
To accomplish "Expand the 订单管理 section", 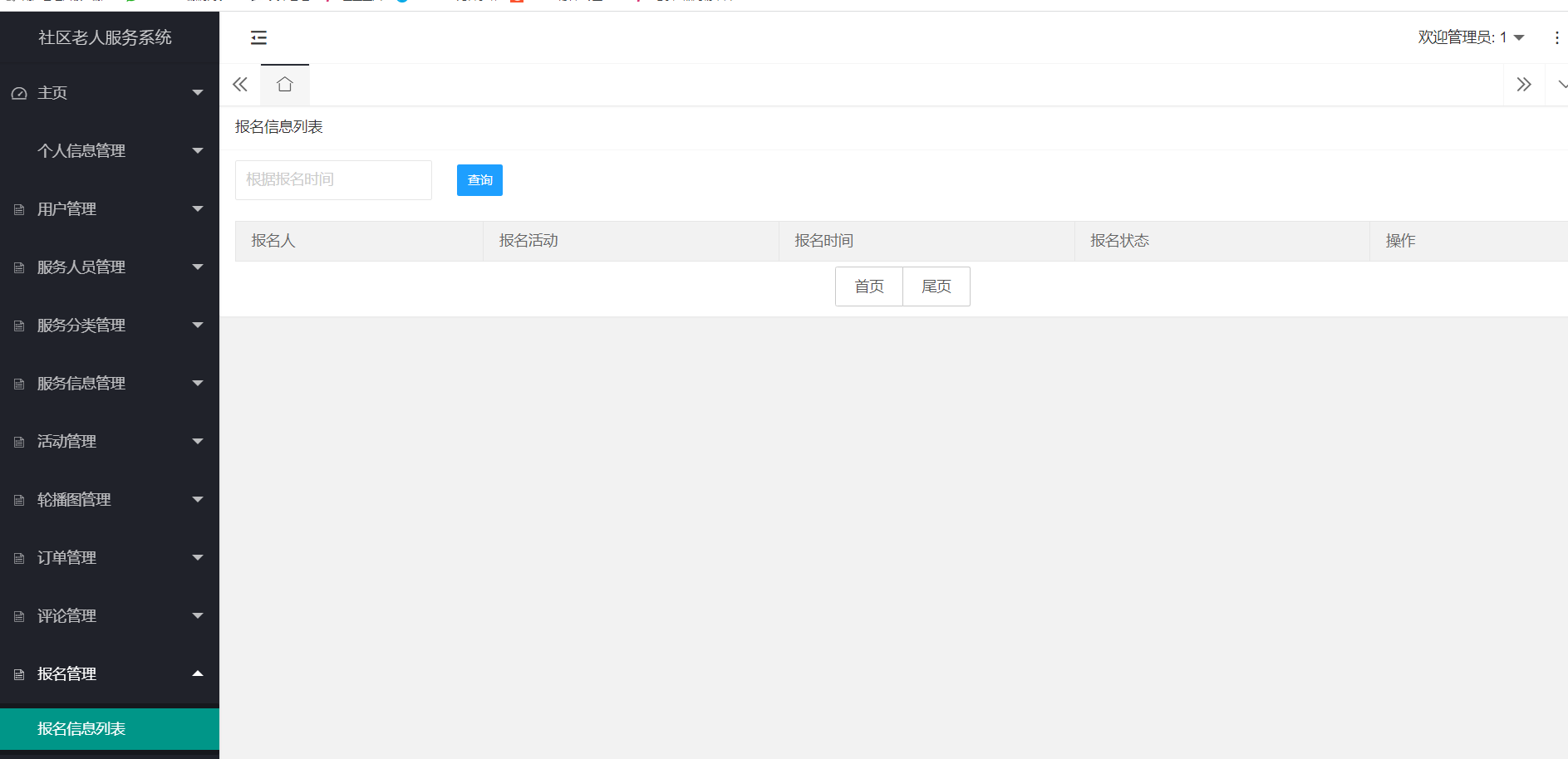I will pos(66,557).
